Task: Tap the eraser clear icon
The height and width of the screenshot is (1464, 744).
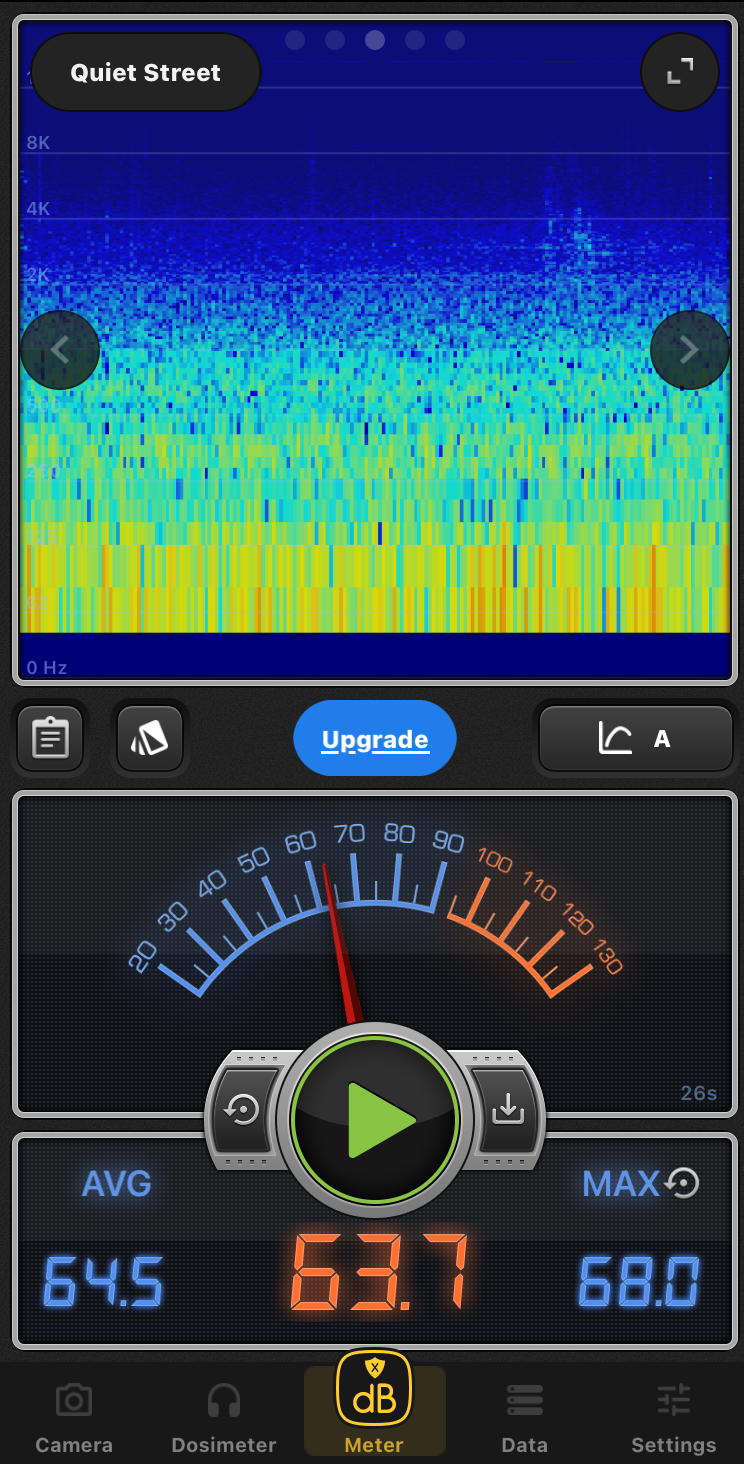Action: pyautogui.click(x=150, y=739)
